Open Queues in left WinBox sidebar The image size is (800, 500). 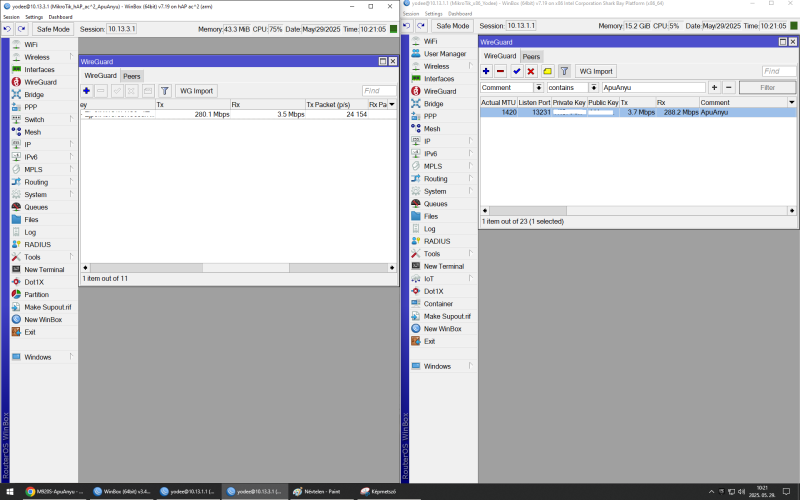click(x=36, y=207)
